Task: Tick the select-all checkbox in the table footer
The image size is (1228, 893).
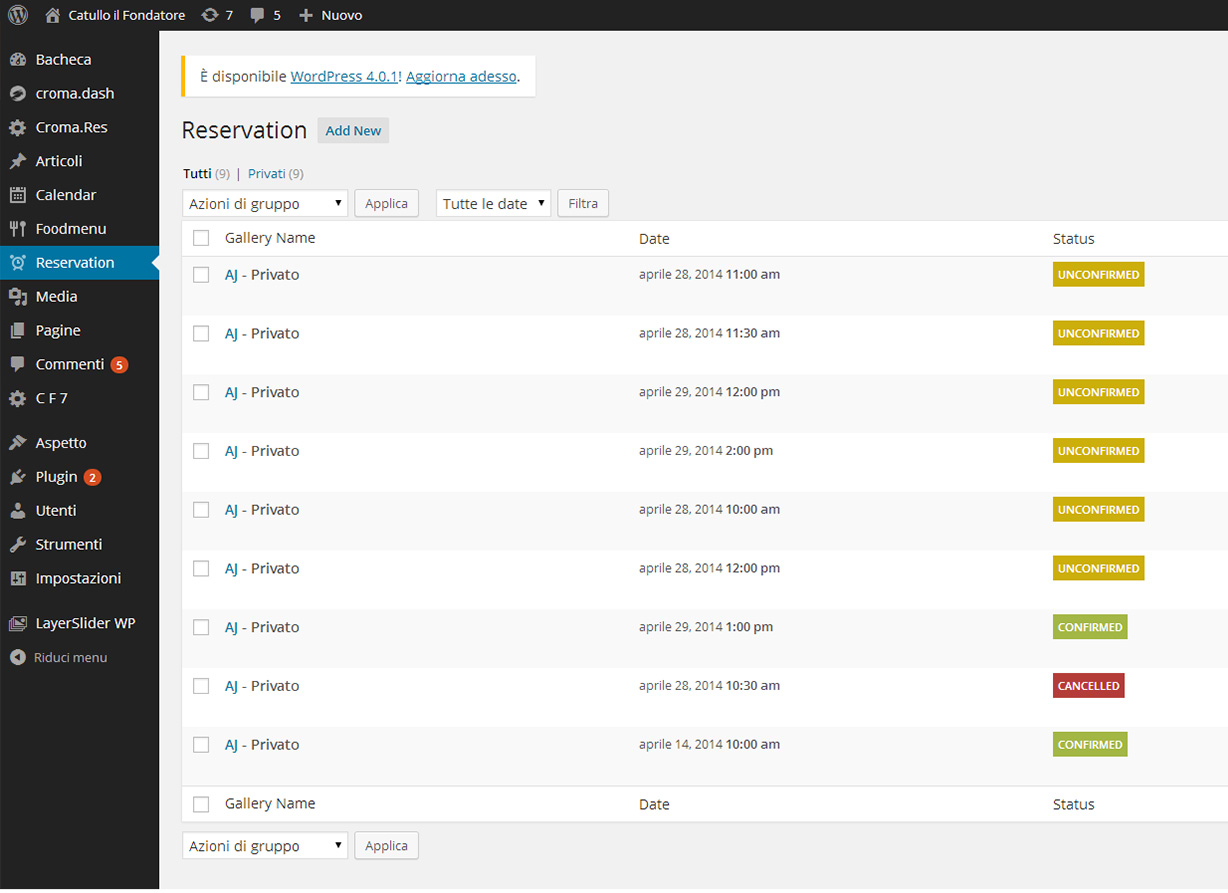Action: [201, 804]
